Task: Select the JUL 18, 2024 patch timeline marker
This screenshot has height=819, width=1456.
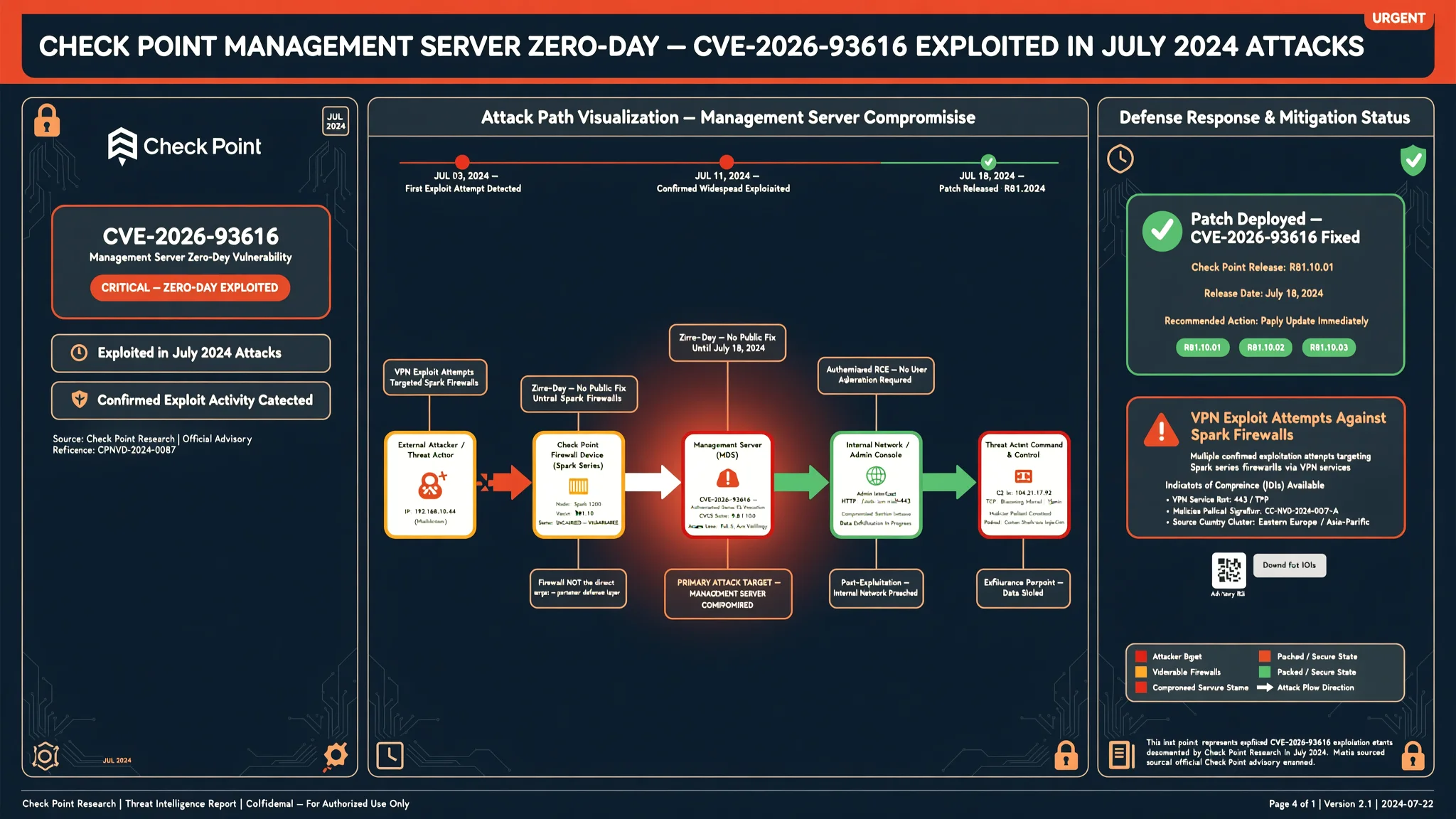Action: pyautogui.click(x=988, y=162)
